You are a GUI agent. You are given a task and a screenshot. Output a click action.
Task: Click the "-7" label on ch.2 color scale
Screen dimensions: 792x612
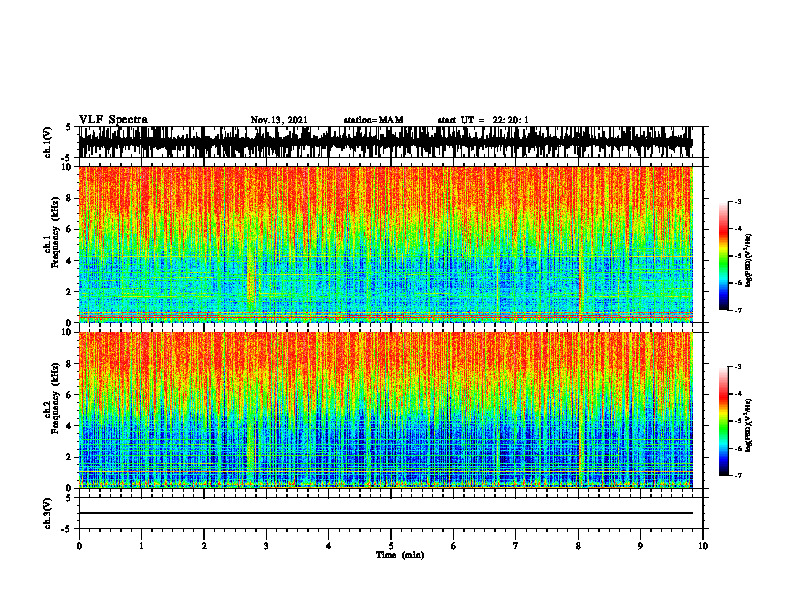737,476
